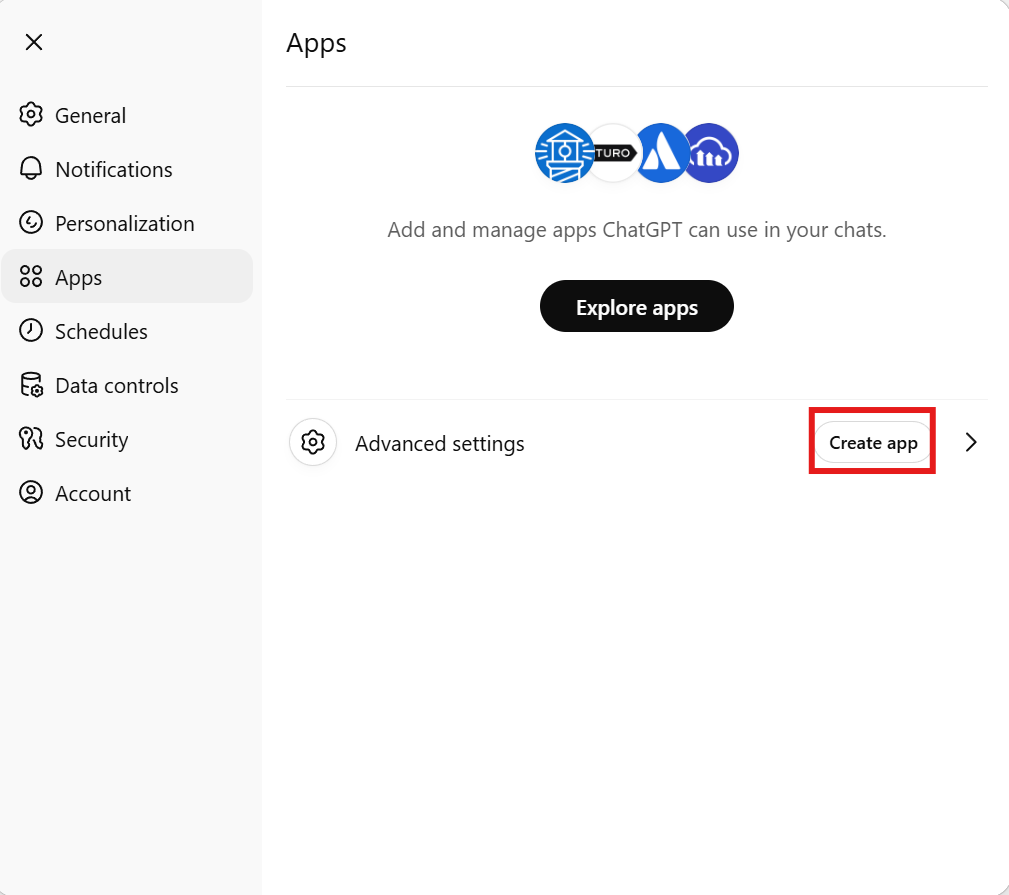The image size is (1009, 895).
Task: Click the 'Add and manage apps' description text
Action: [637, 230]
